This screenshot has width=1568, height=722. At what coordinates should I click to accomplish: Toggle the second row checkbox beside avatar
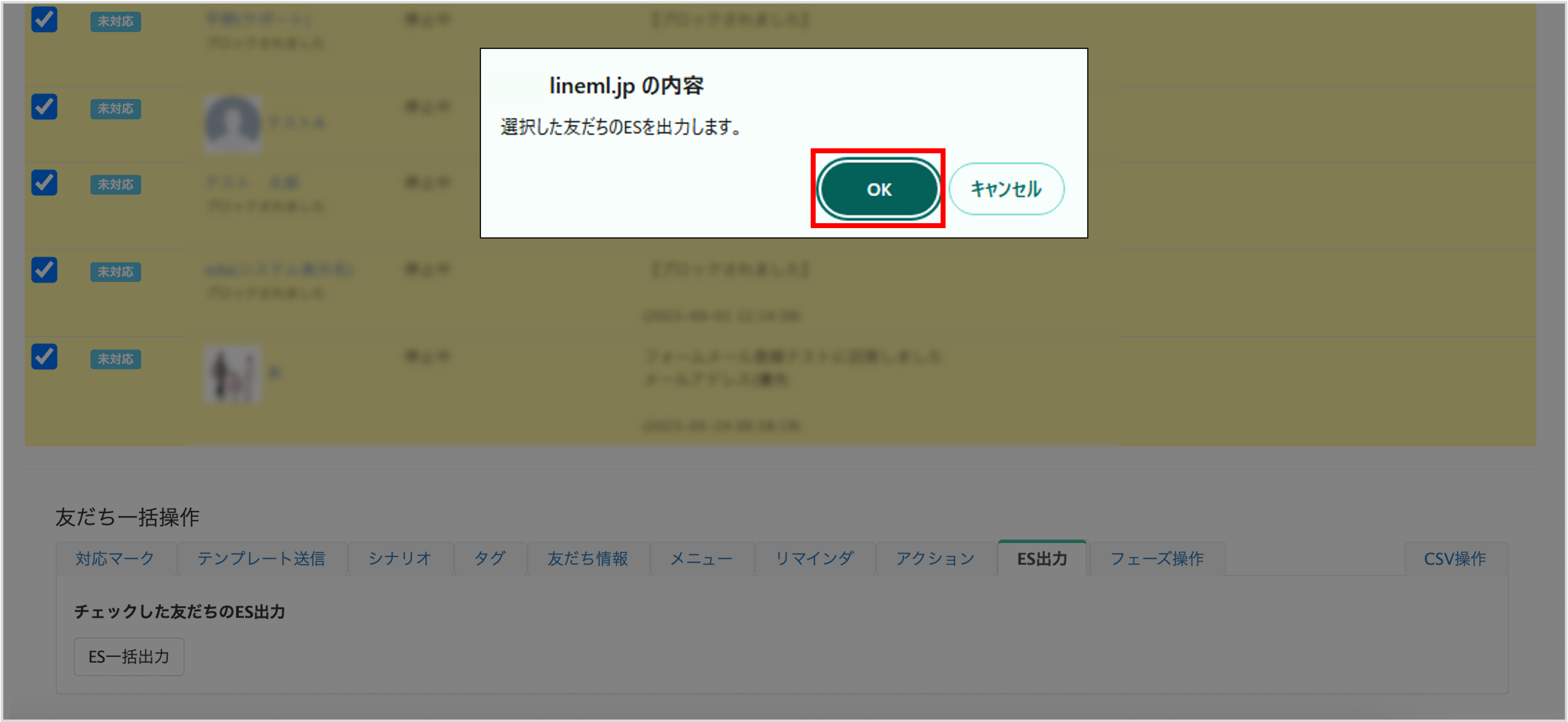(x=44, y=107)
